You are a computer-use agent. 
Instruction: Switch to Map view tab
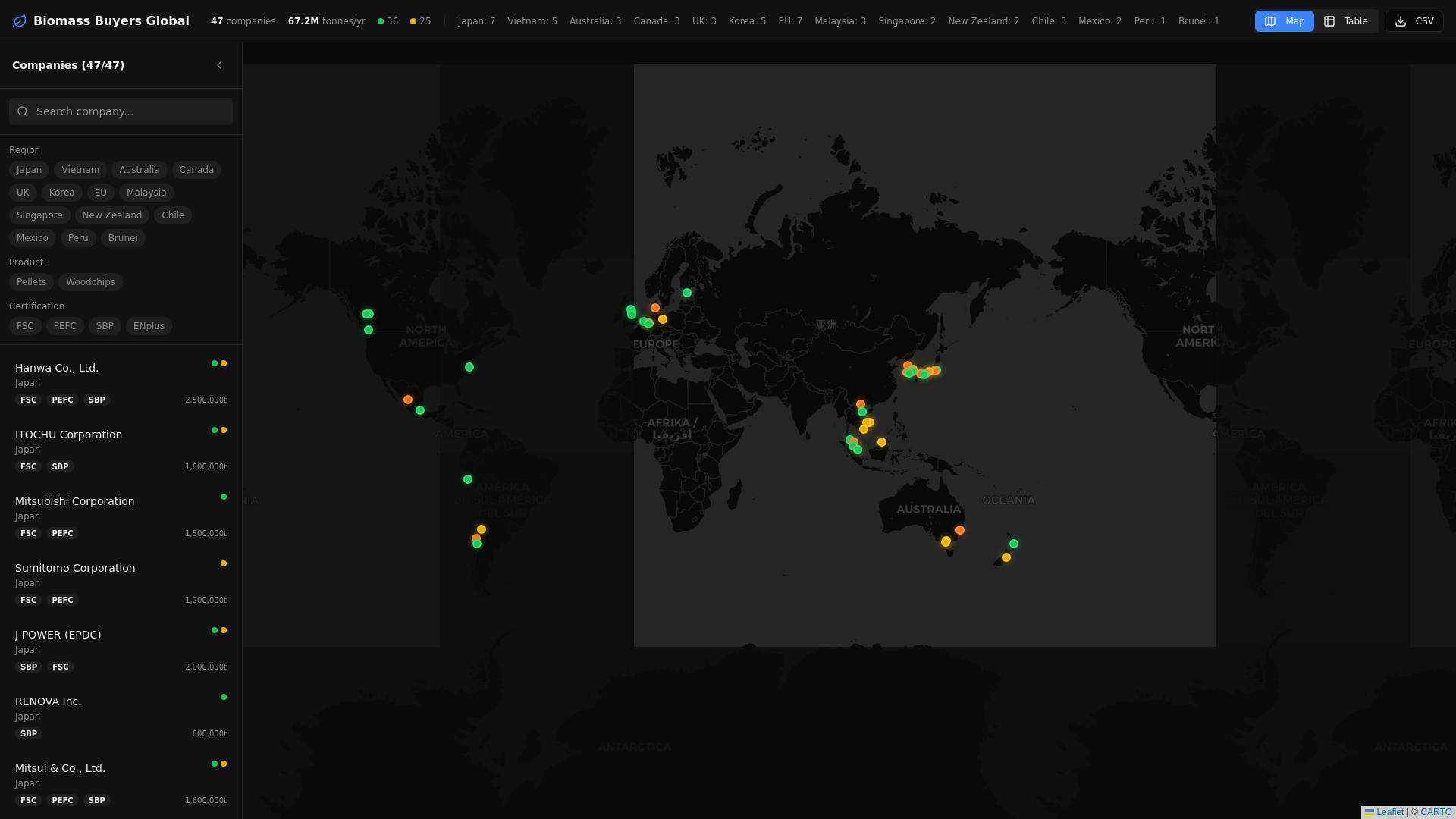coord(1284,21)
